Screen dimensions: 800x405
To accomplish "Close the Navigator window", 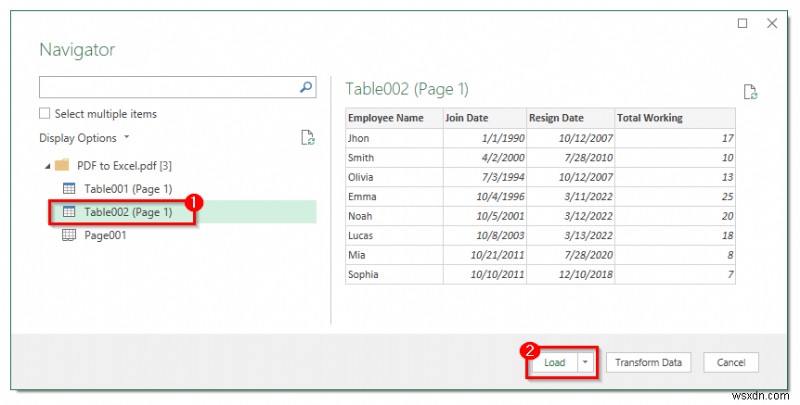I will (772, 23).
